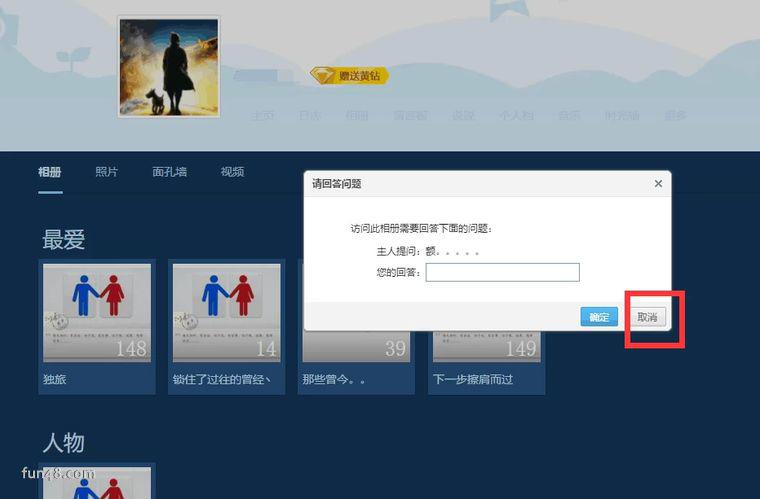Click the 那些曾今 album title
Screen dimensions: 760x499
pos(334,379)
